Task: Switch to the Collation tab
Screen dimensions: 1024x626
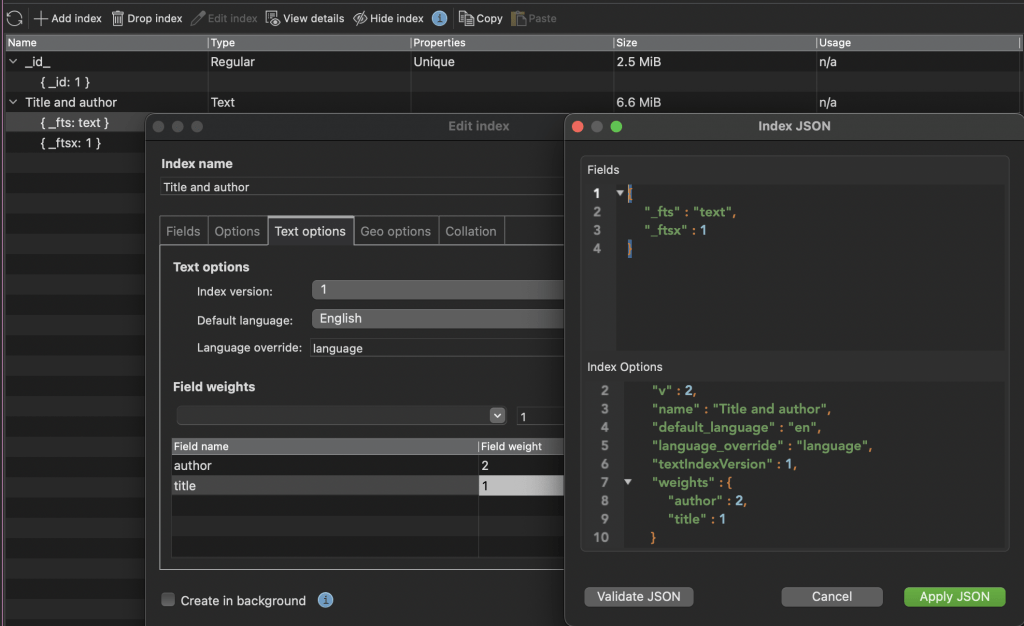Action: pyautogui.click(x=471, y=230)
